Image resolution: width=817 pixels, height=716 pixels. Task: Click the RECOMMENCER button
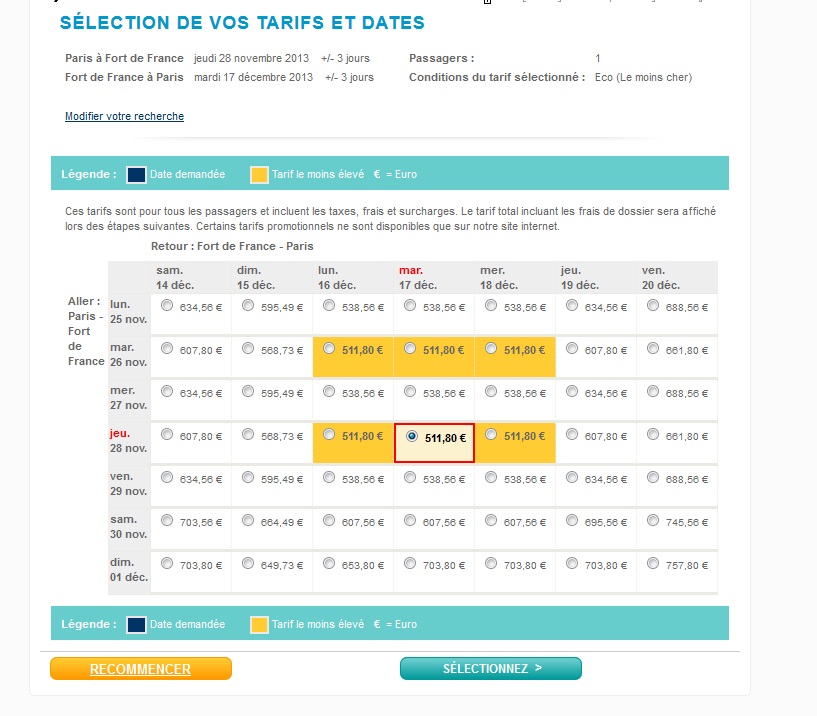(141, 669)
